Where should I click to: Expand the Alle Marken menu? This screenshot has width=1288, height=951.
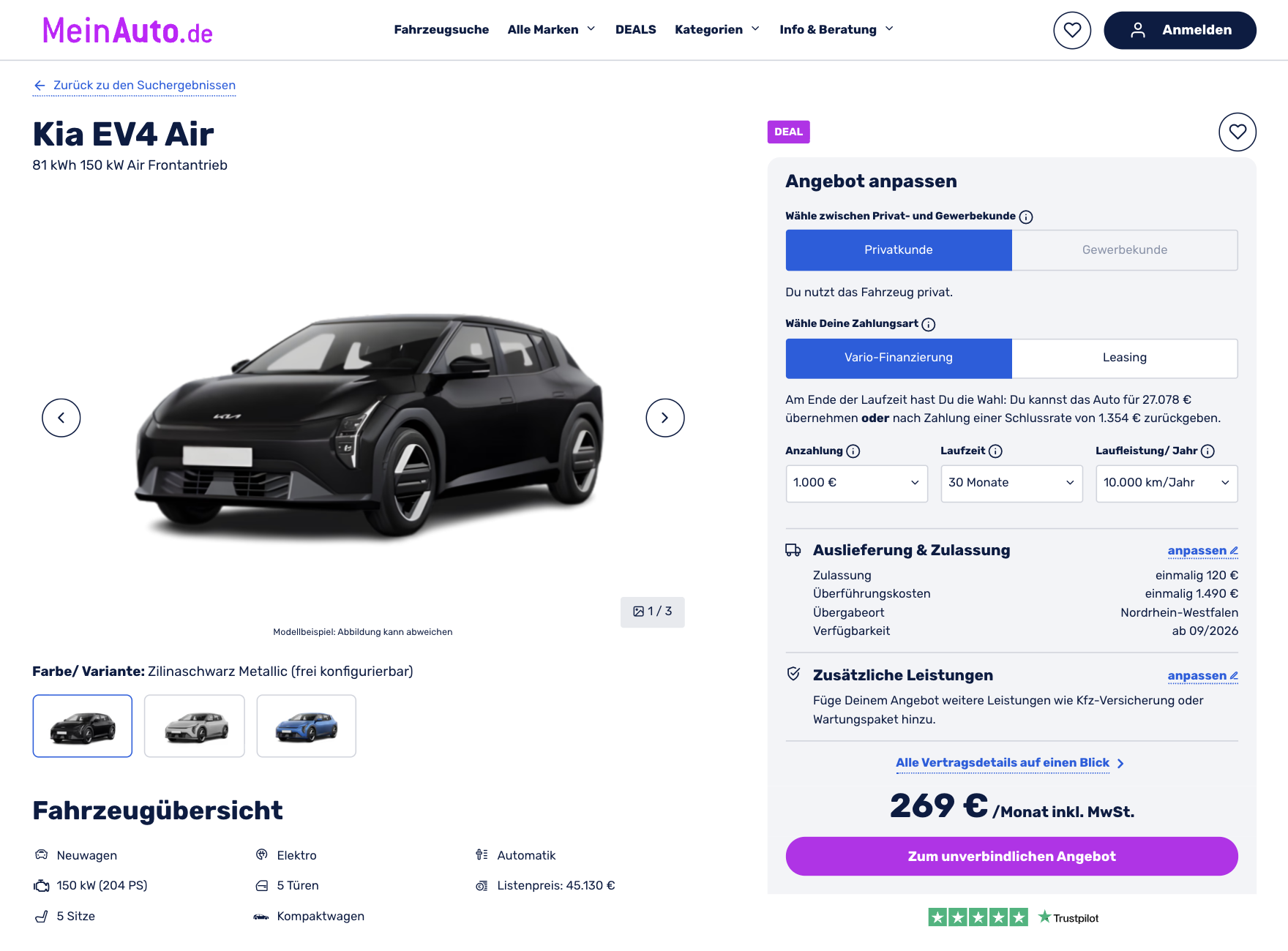(552, 29)
